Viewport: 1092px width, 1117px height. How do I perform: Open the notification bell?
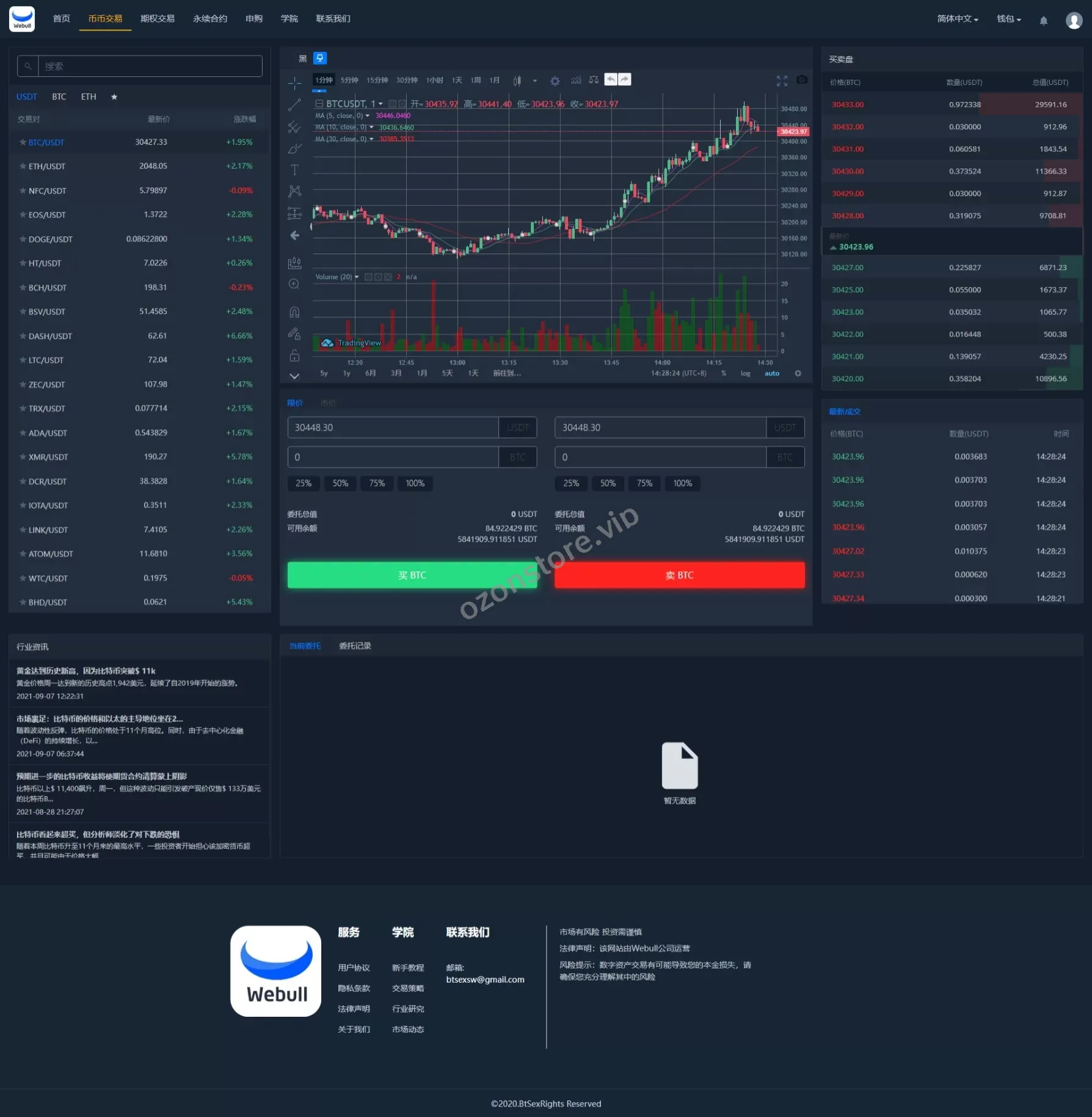[1044, 20]
